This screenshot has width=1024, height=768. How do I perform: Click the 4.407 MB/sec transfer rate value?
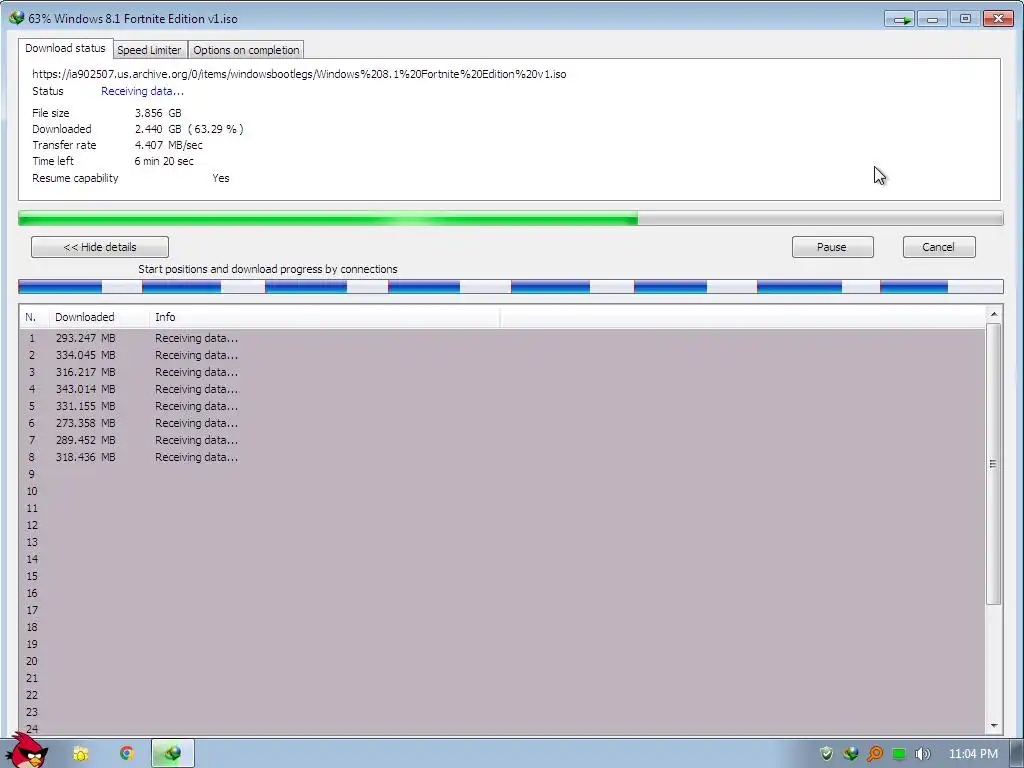point(168,145)
